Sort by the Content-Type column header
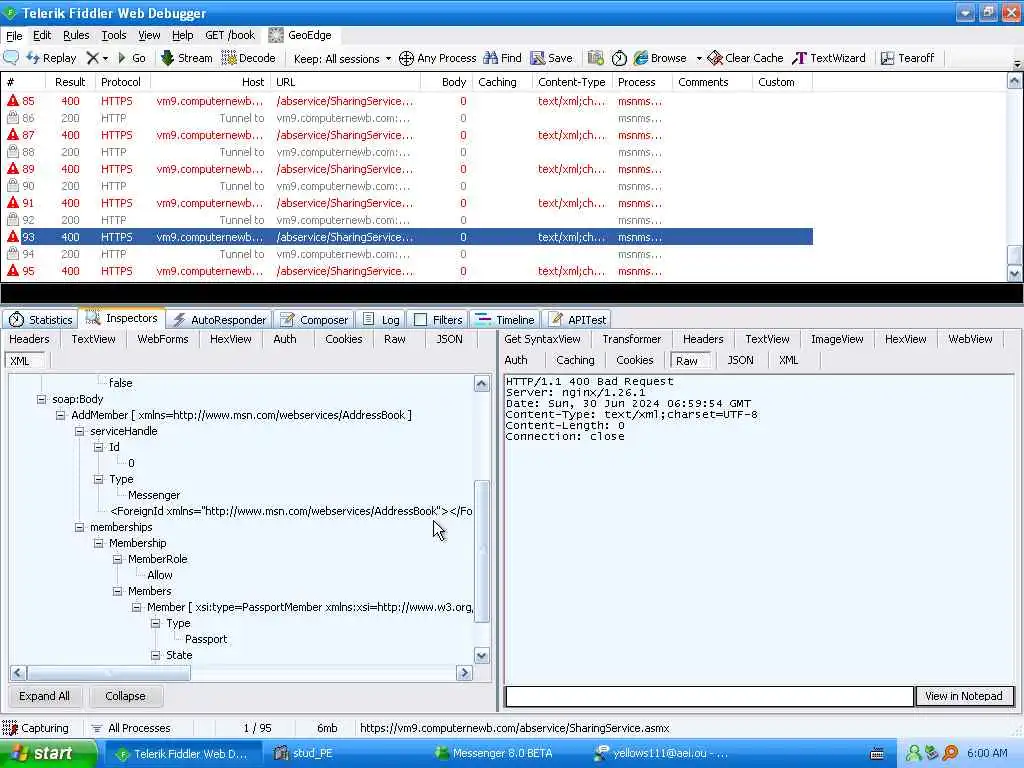Screen dimensions: 1024x768 [571, 82]
